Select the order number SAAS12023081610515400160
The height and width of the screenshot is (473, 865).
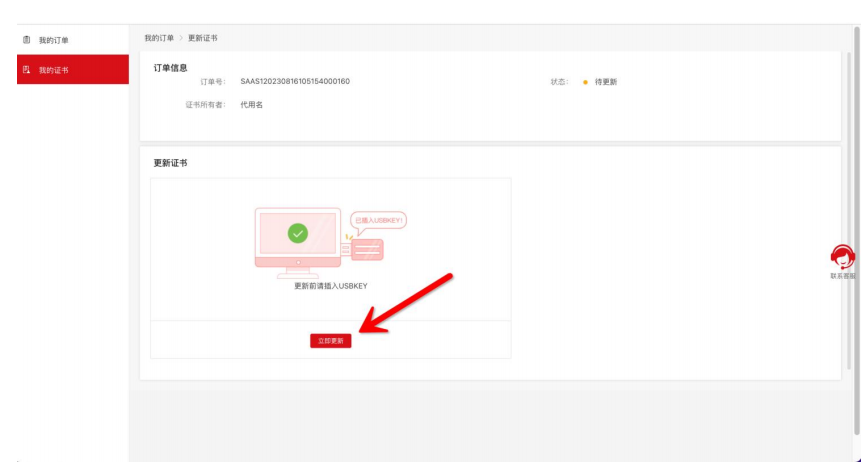(x=295, y=81)
